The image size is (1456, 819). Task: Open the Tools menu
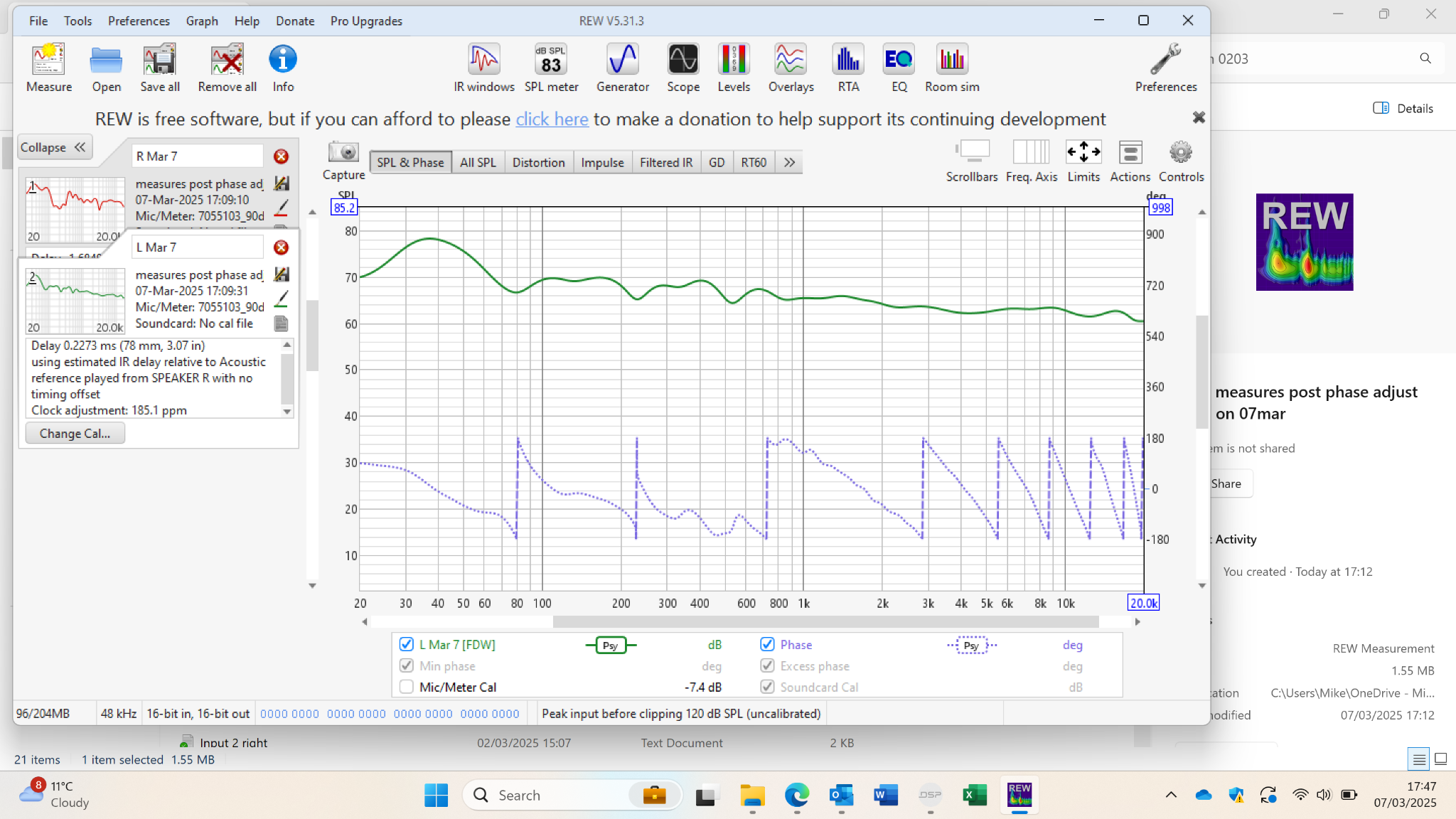coord(77,21)
